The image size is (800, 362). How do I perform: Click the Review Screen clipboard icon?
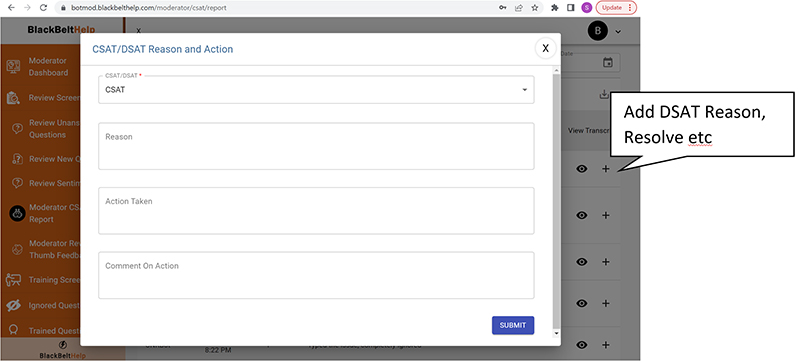13,98
